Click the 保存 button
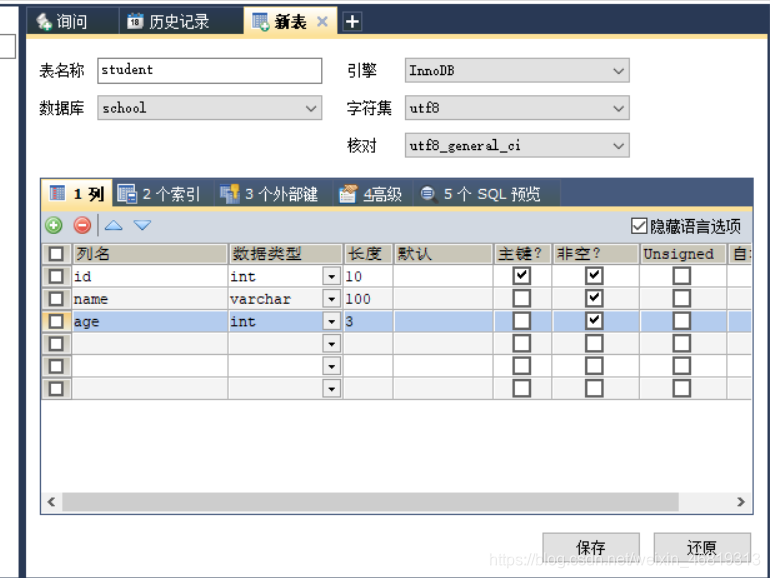 (x=591, y=547)
